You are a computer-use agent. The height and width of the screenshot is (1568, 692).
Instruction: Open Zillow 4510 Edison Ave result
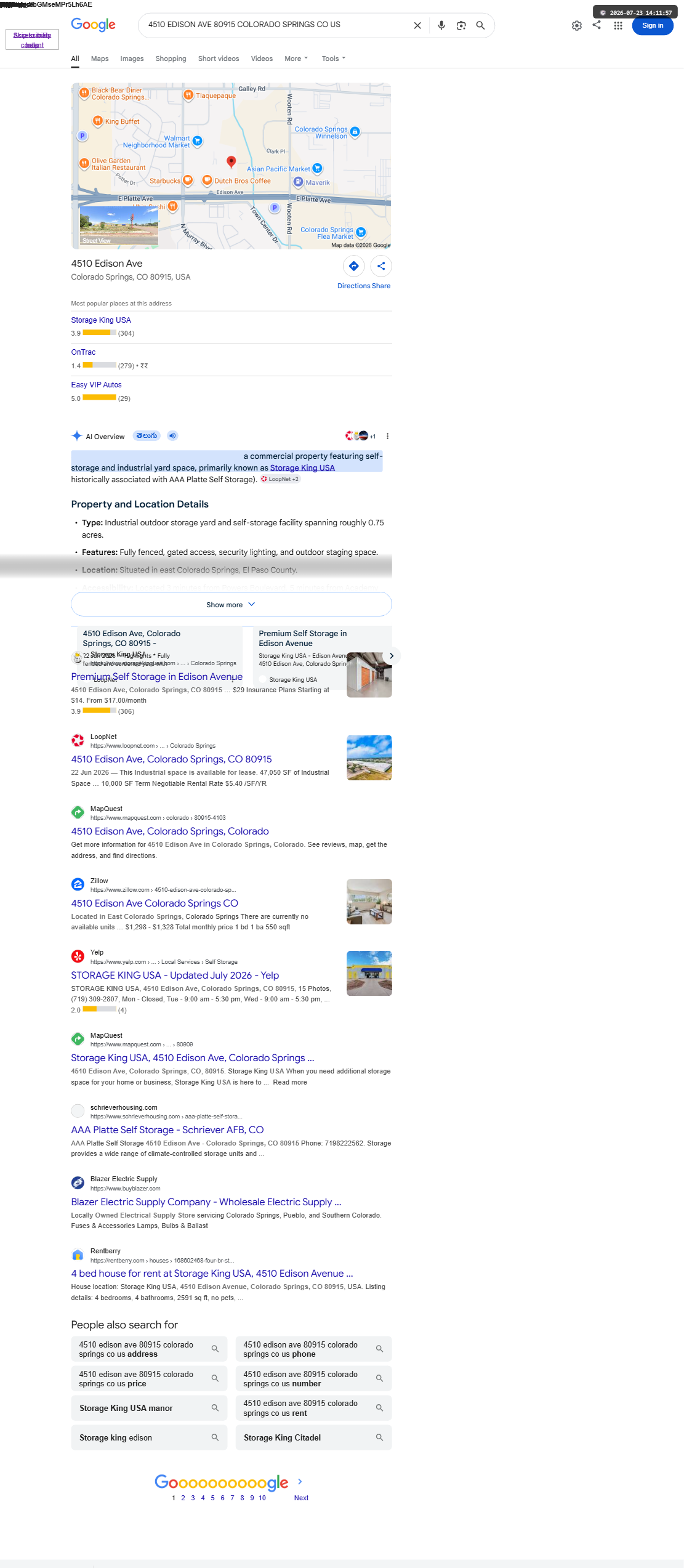tap(155, 903)
